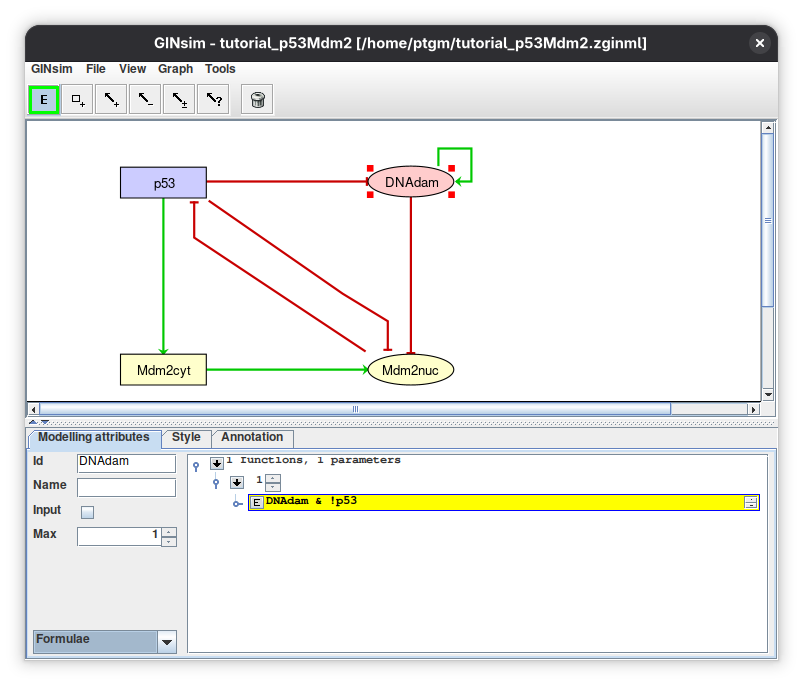803x685 pixels.
Task: Open the Tools menu
Action: point(220,69)
